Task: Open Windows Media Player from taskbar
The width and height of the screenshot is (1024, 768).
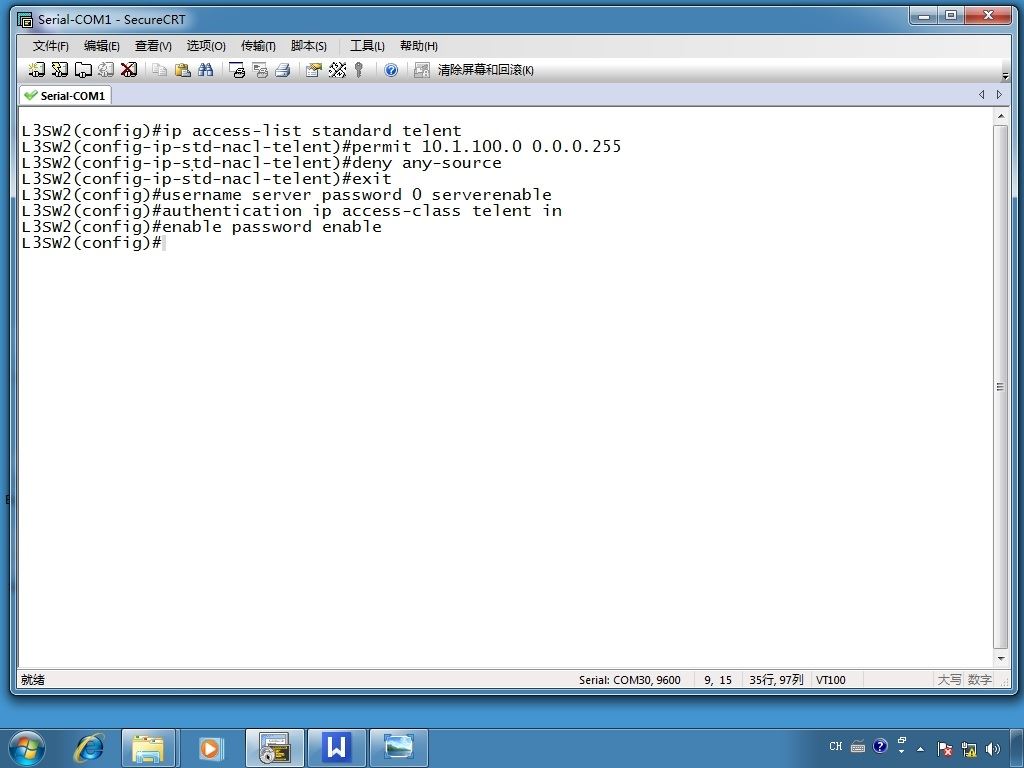Action: click(210, 748)
